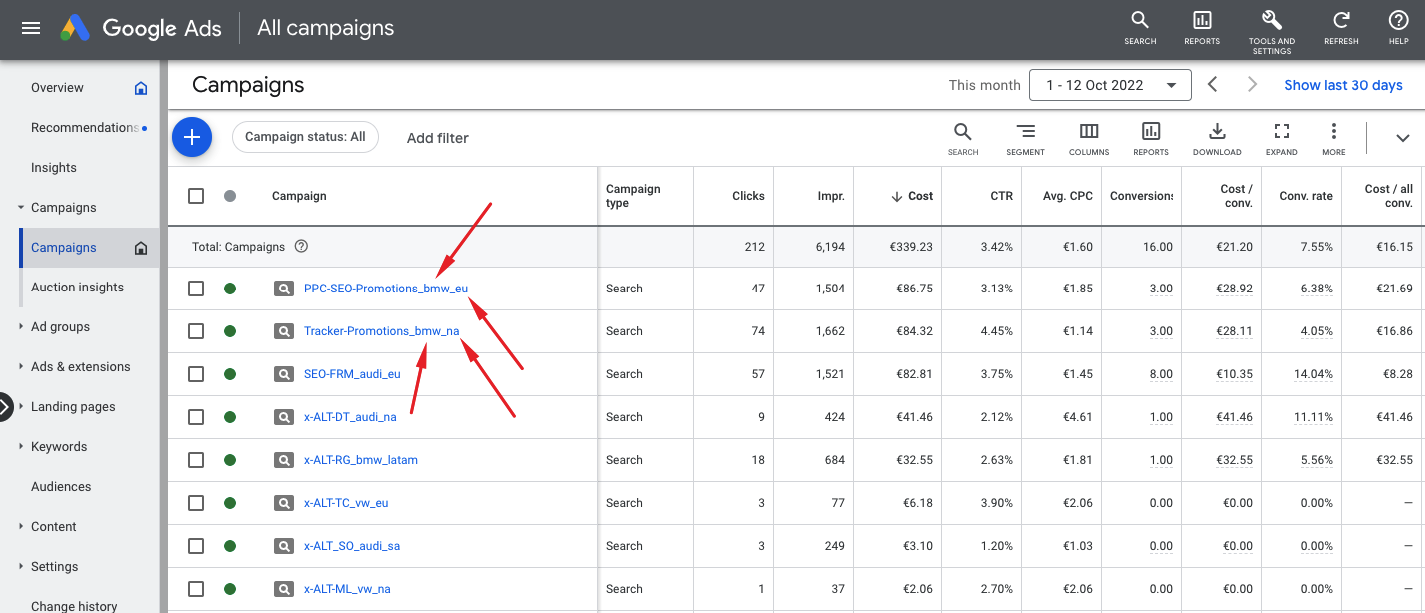The height and width of the screenshot is (613, 1425).
Task: Expand the table to full screen
Action: pyautogui.click(x=1282, y=139)
